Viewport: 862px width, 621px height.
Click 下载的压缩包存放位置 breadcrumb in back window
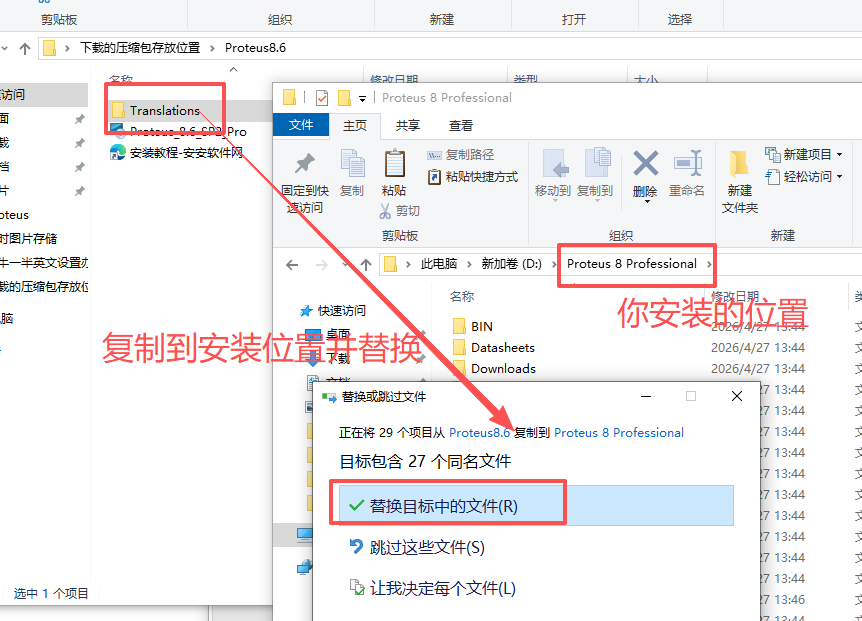(140, 48)
